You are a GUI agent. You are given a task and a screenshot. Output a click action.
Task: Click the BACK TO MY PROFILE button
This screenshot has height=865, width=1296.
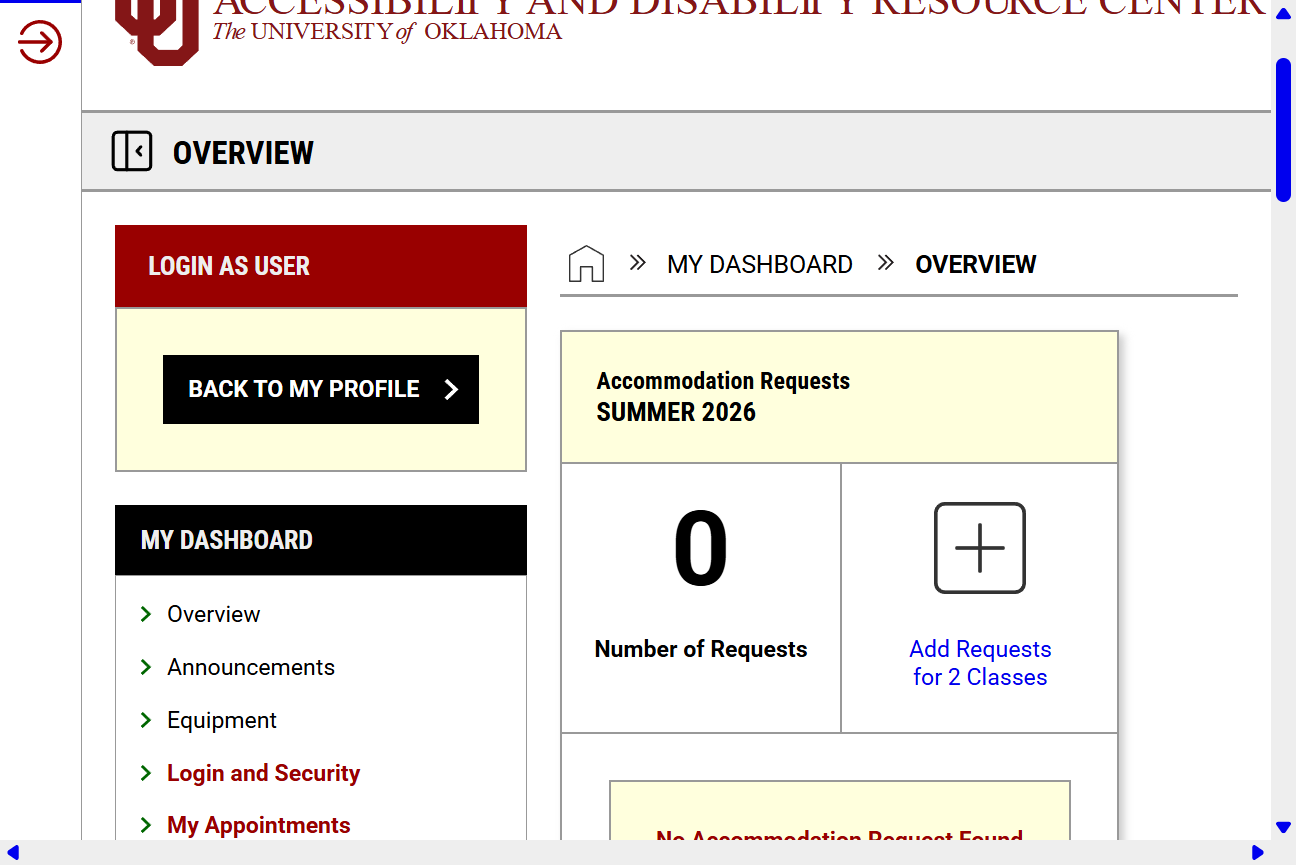[321, 389]
